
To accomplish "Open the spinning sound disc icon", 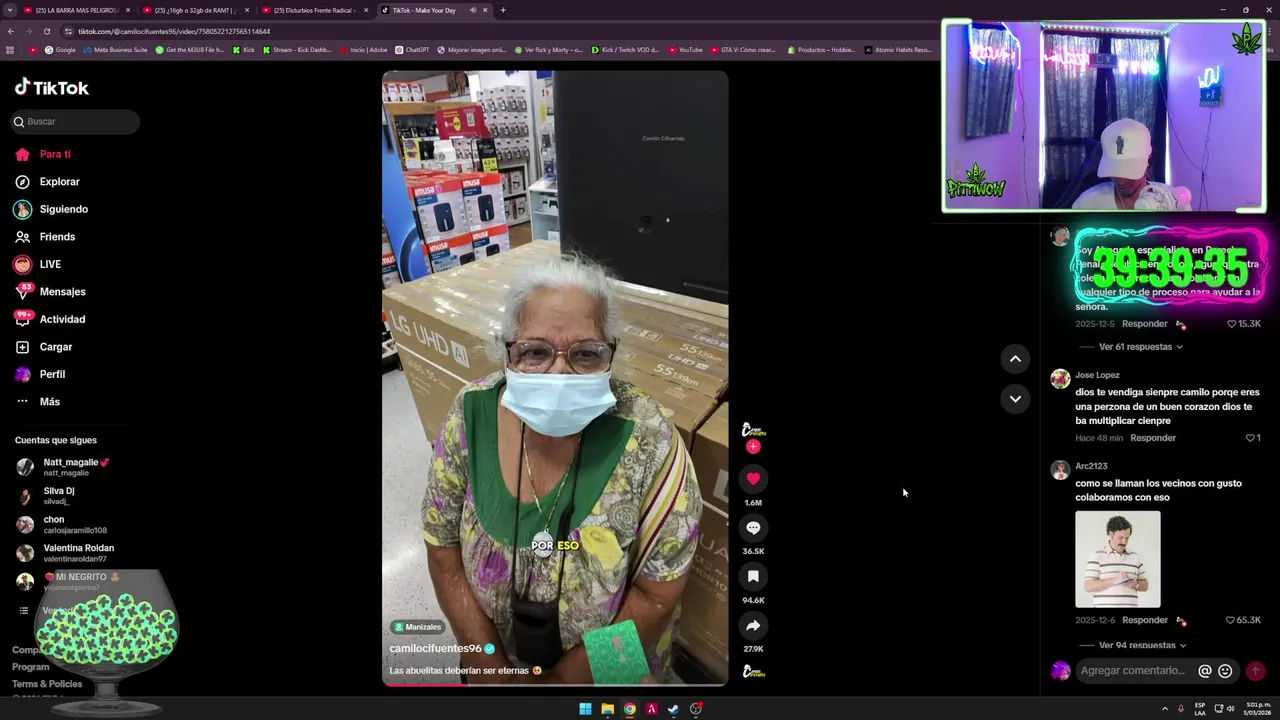I will point(753,672).
